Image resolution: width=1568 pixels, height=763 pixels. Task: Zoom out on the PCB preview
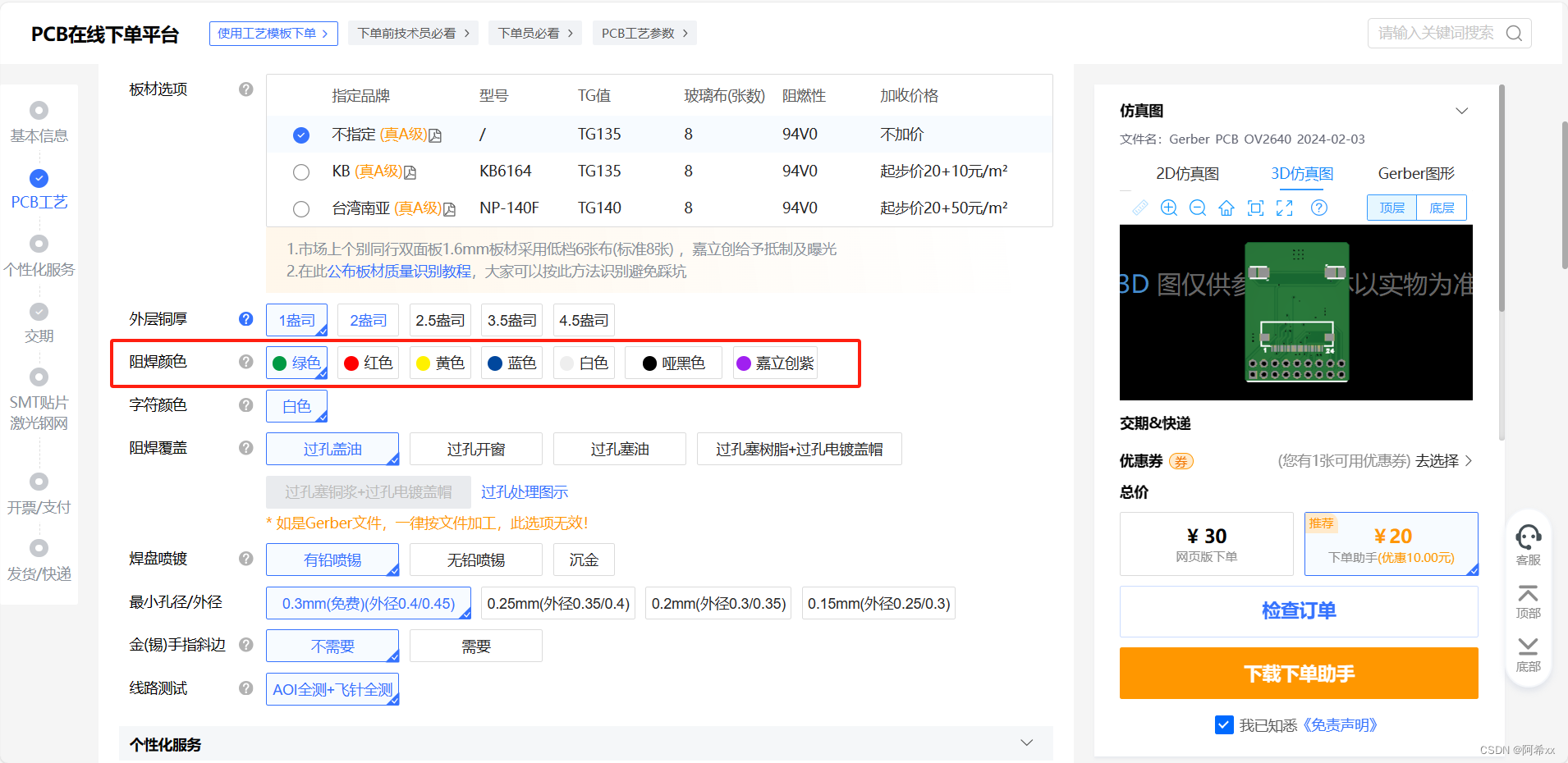1198,208
